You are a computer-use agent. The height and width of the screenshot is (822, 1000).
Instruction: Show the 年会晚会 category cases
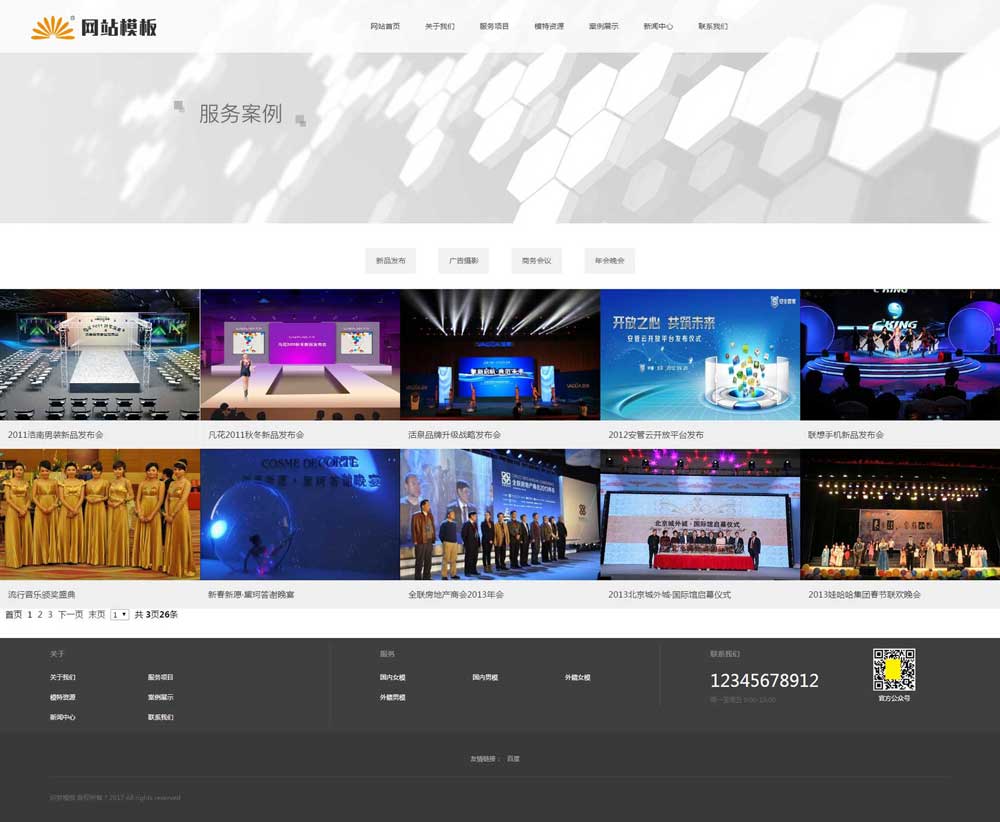click(x=609, y=261)
